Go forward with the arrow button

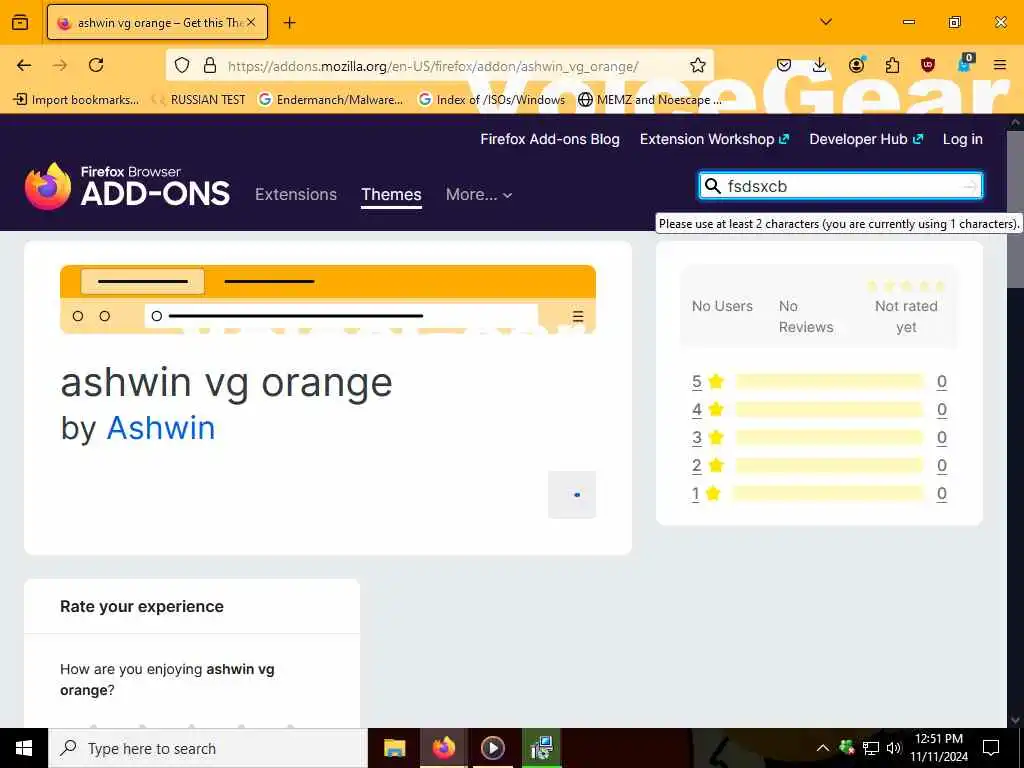(60, 65)
